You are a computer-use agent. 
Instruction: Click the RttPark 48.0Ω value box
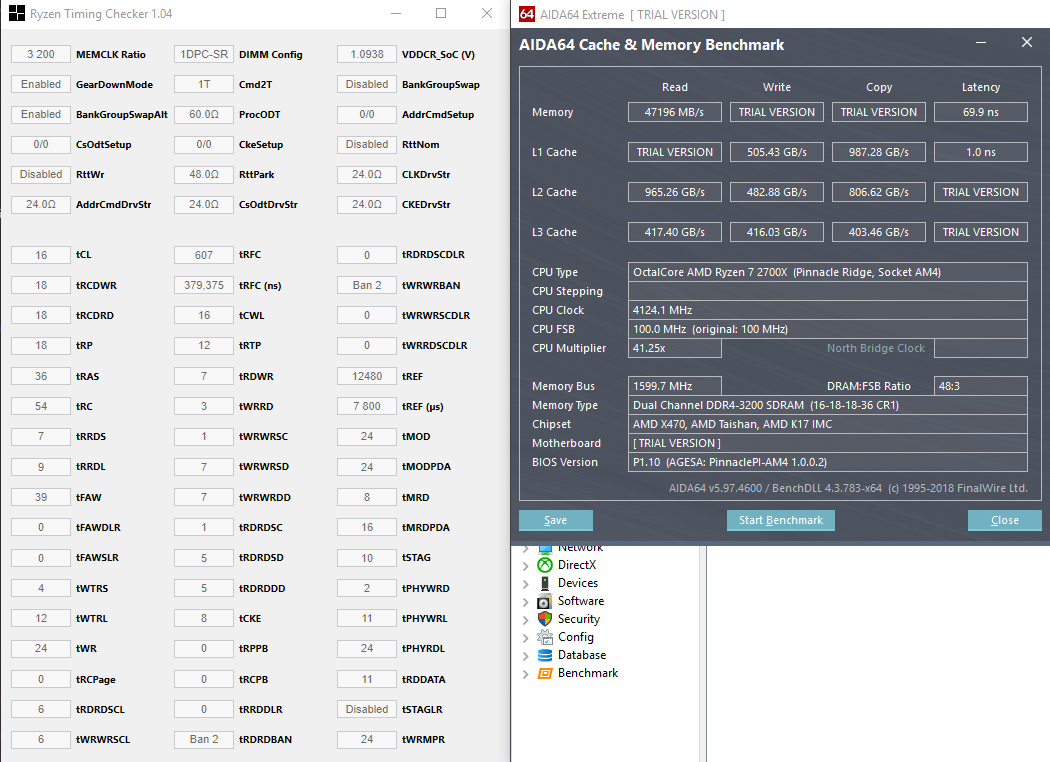tap(204, 174)
